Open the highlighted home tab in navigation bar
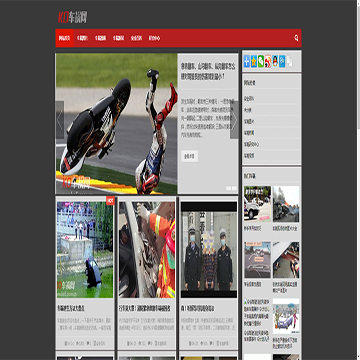Screen dimensions: 360x360 click(64, 38)
